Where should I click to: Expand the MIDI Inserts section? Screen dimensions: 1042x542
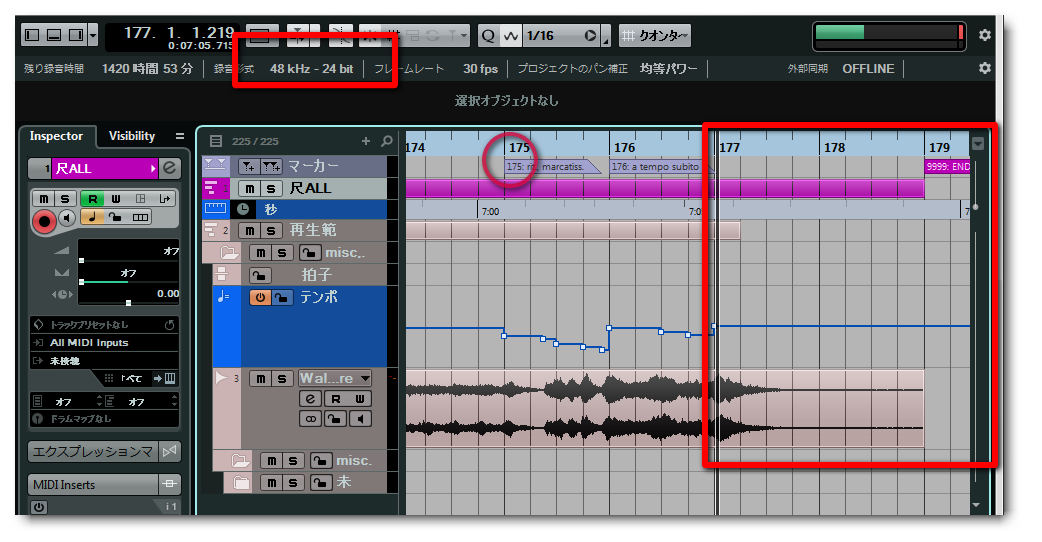click(x=93, y=484)
